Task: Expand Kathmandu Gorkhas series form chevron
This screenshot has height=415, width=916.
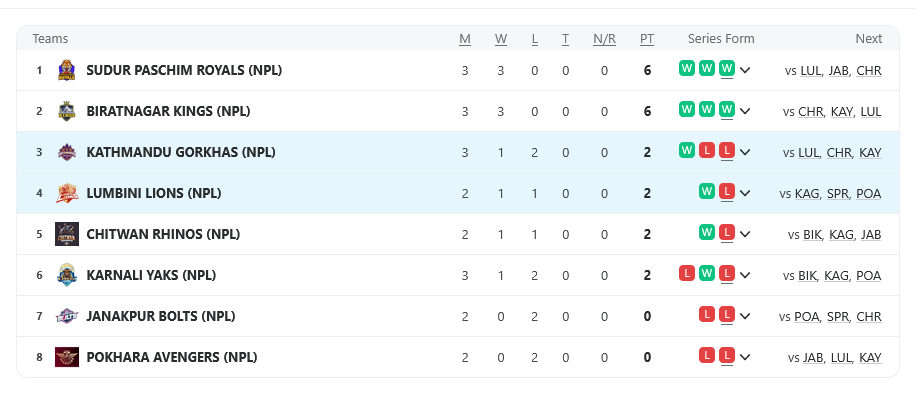Action: (x=745, y=152)
